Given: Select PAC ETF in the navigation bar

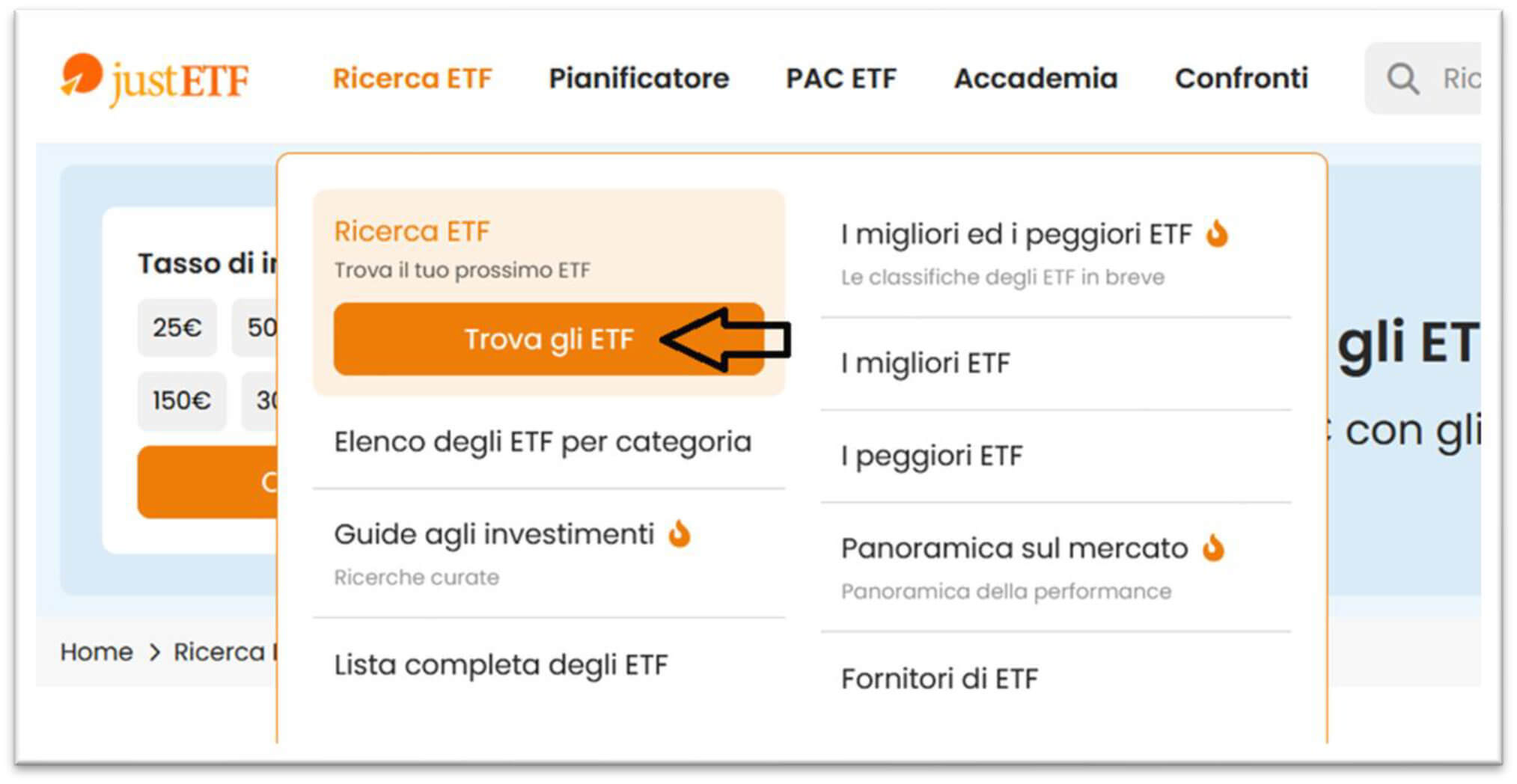Looking at the screenshot, I should tap(840, 79).
